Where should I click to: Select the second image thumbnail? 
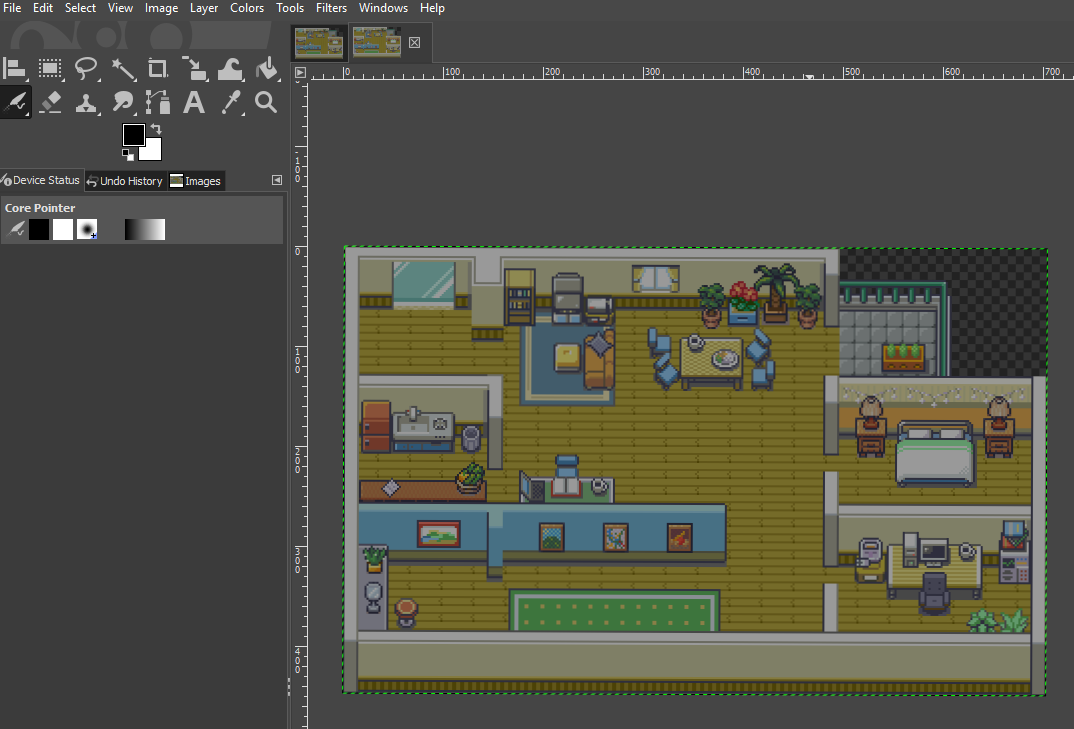[375, 42]
